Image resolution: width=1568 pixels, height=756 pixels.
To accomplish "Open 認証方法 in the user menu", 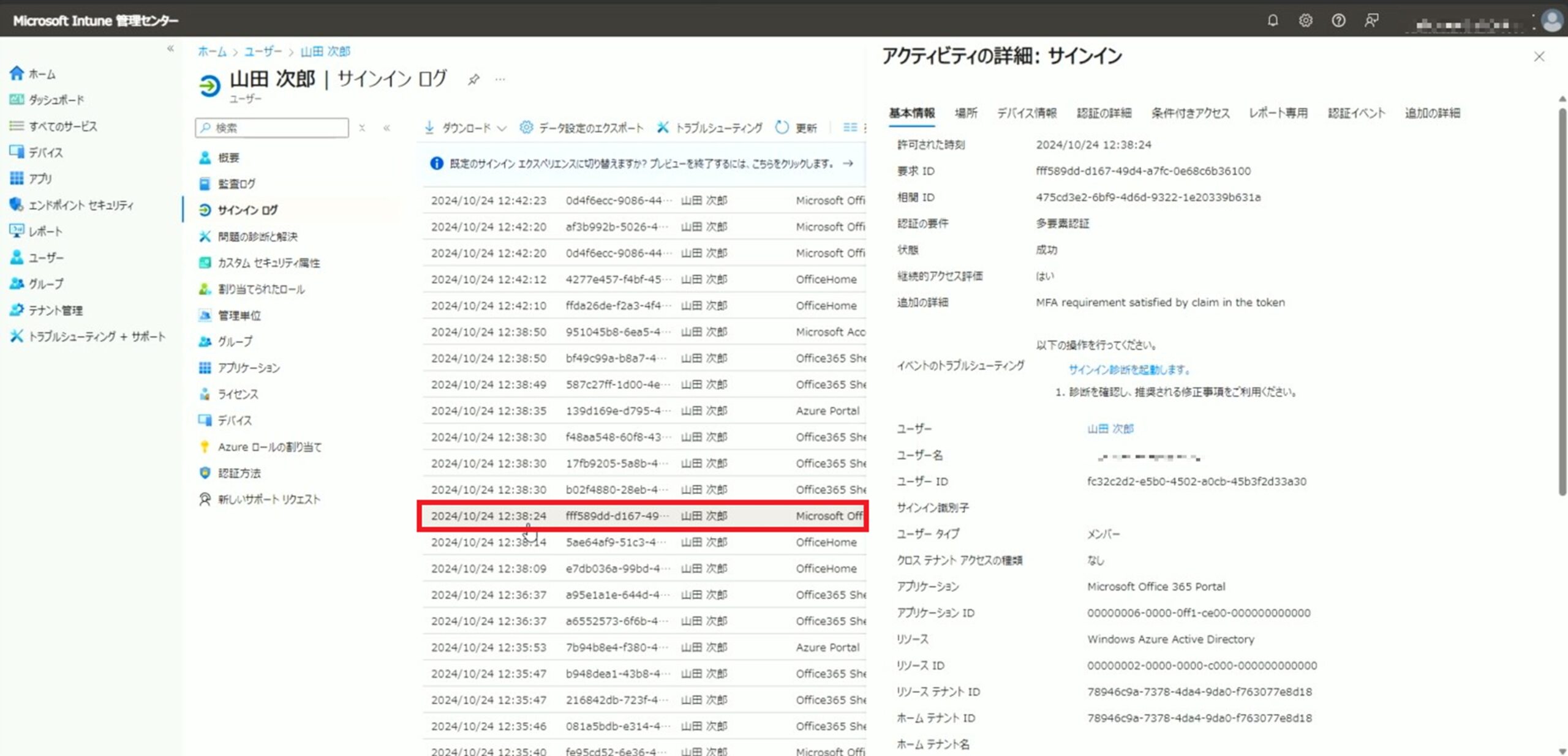I will [x=230, y=473].
